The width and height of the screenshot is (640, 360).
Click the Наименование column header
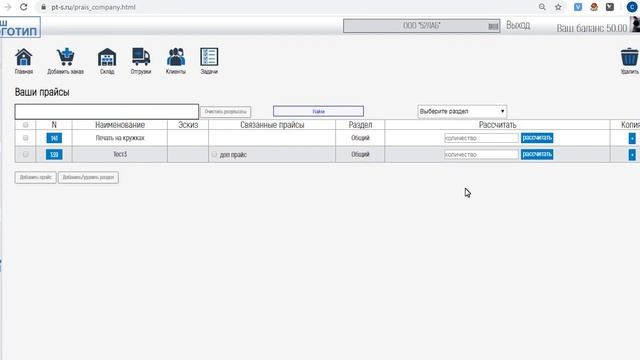[120, 125]
